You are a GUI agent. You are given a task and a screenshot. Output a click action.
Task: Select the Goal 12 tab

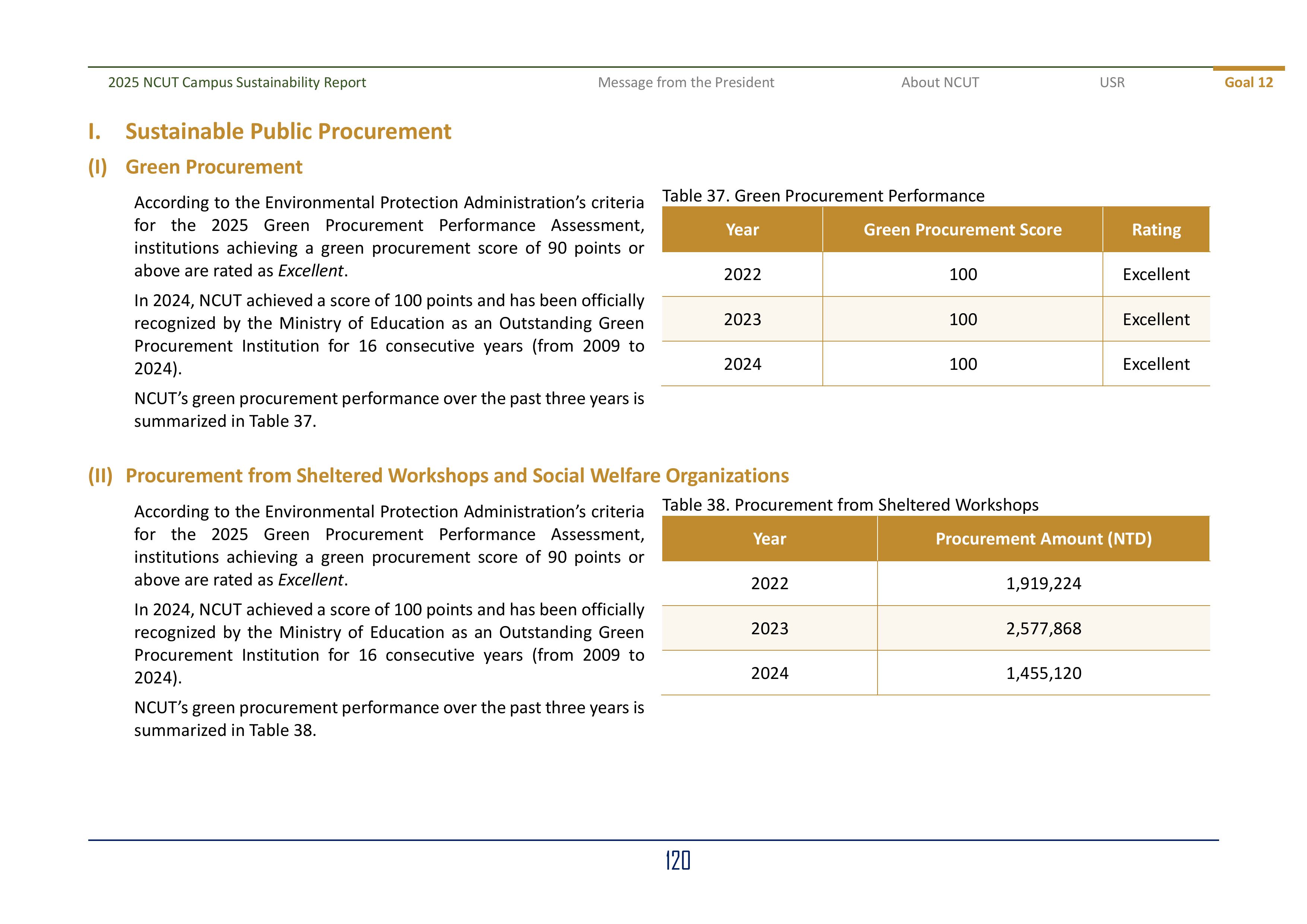(1249, 83)
